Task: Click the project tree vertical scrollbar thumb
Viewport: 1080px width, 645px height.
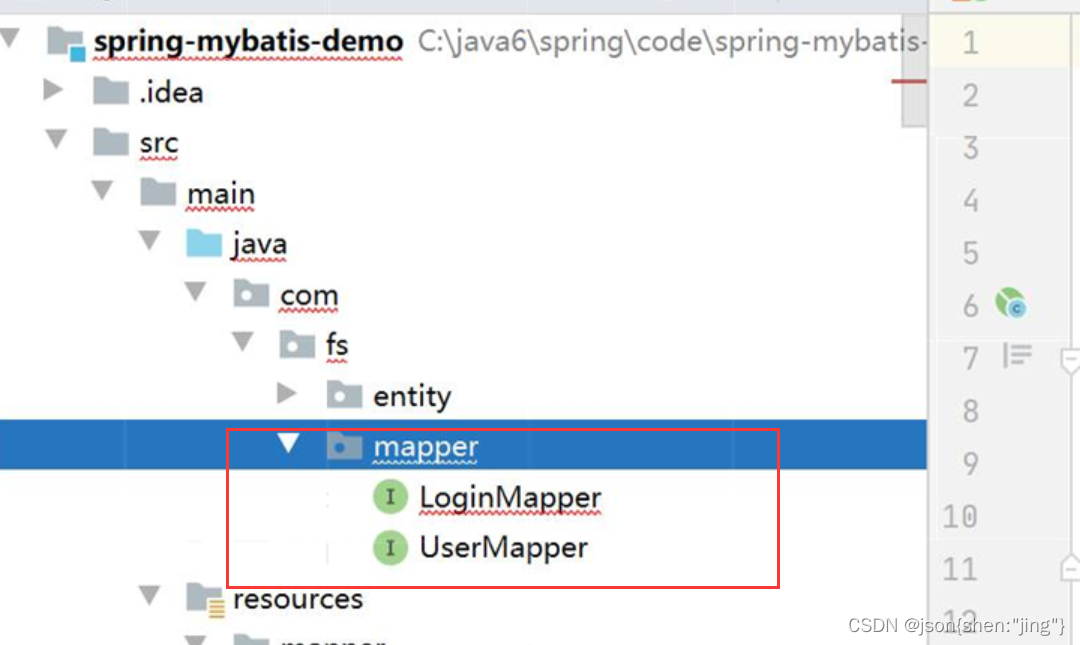Action: tap(914, 71)
